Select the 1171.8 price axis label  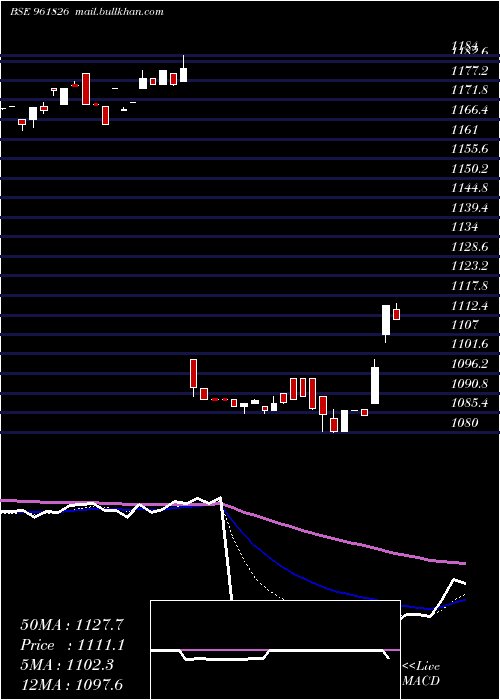point(469,90)
